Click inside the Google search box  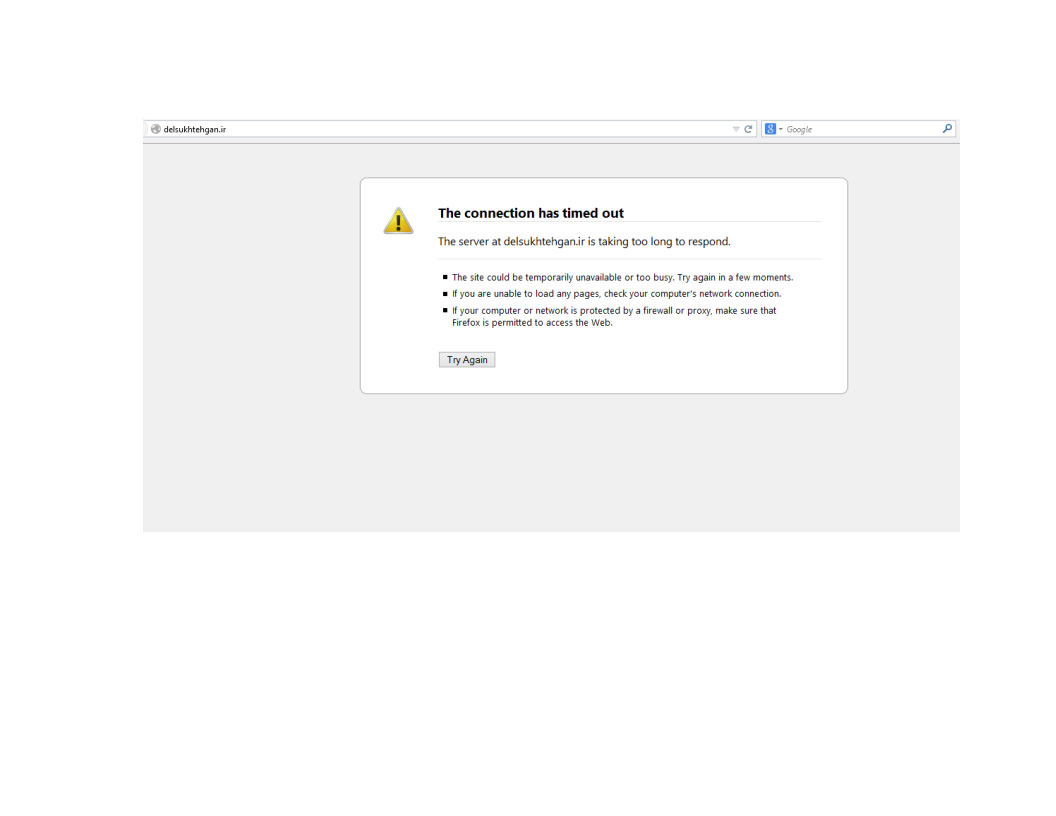click(860, 129)
